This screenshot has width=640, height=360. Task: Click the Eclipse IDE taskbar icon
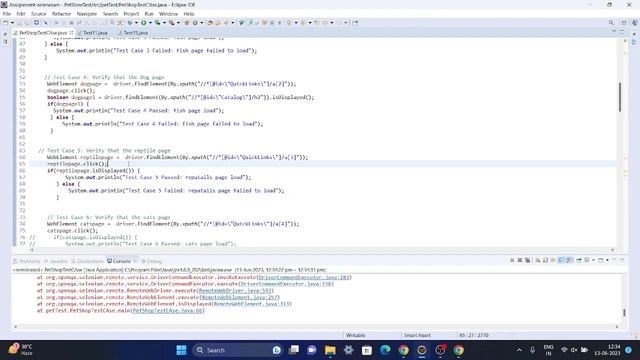tap(422, 350)
